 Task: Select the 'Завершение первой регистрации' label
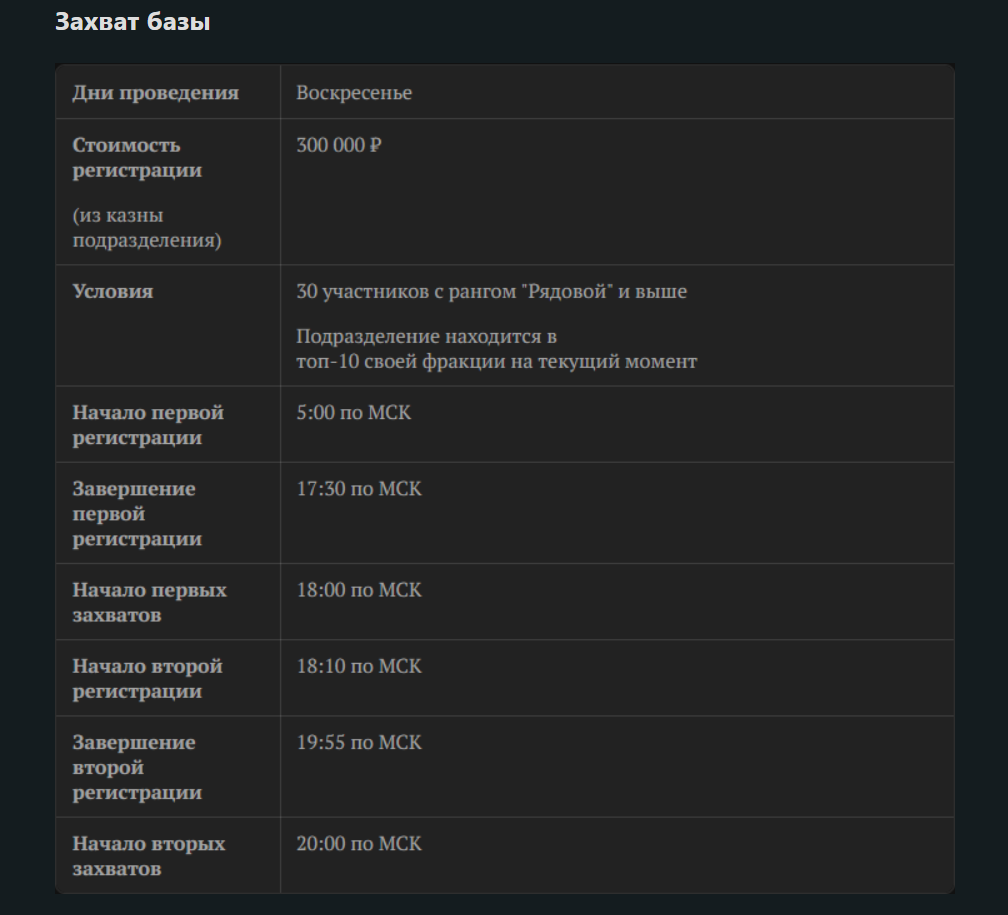point(137,514)
